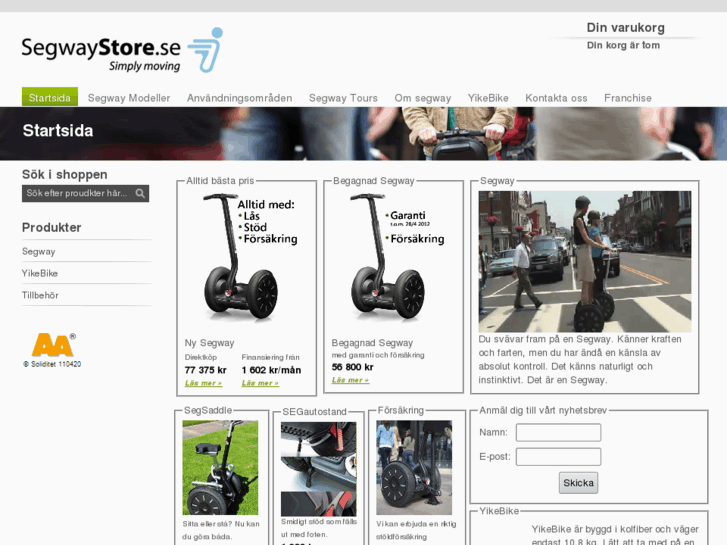The height and width of the screenshot is (545, 727).
Task: Select the YikeBike menu item
Action: 488,98
